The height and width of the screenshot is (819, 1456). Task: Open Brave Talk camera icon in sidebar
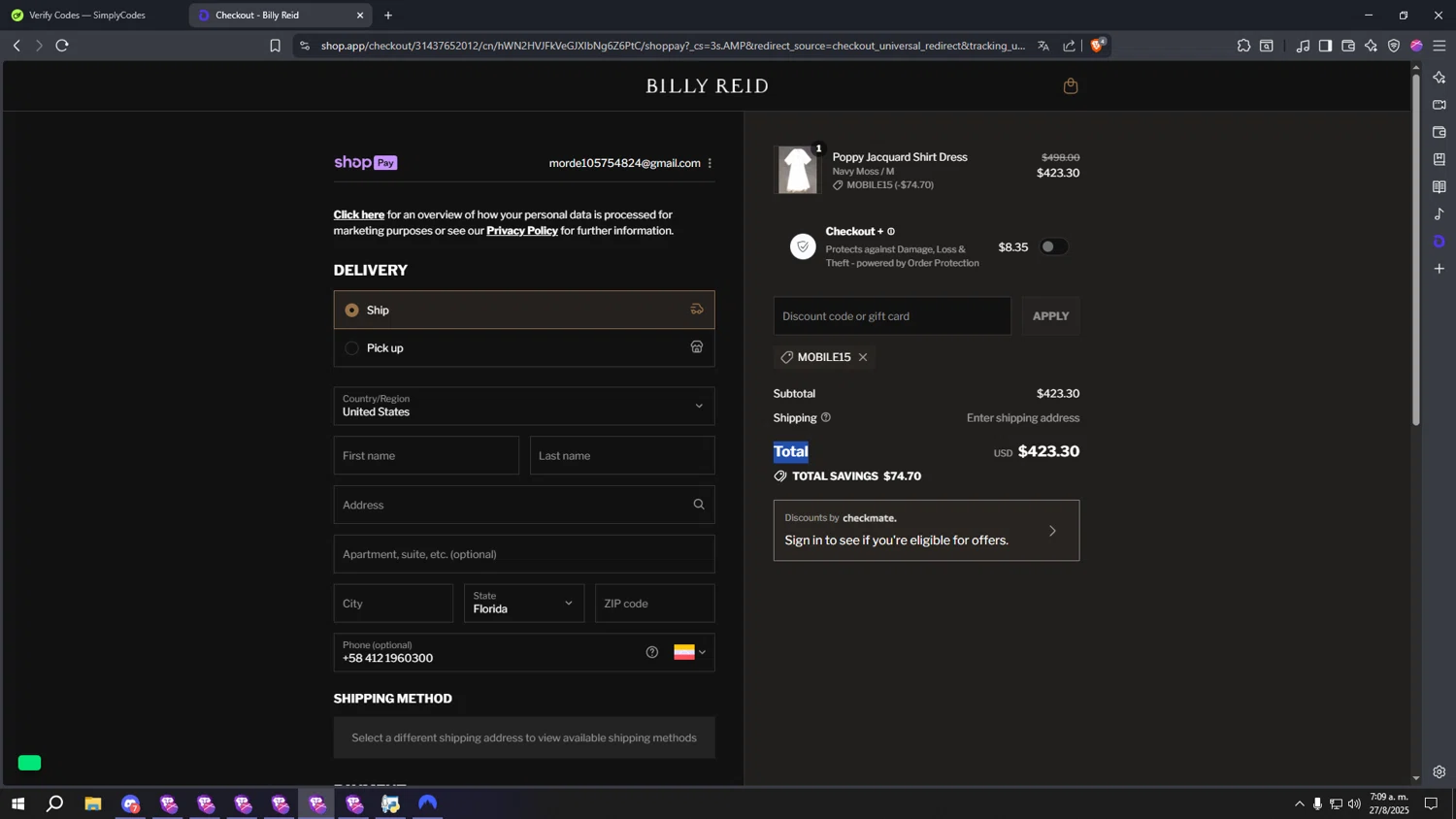tap(1439, 105)
